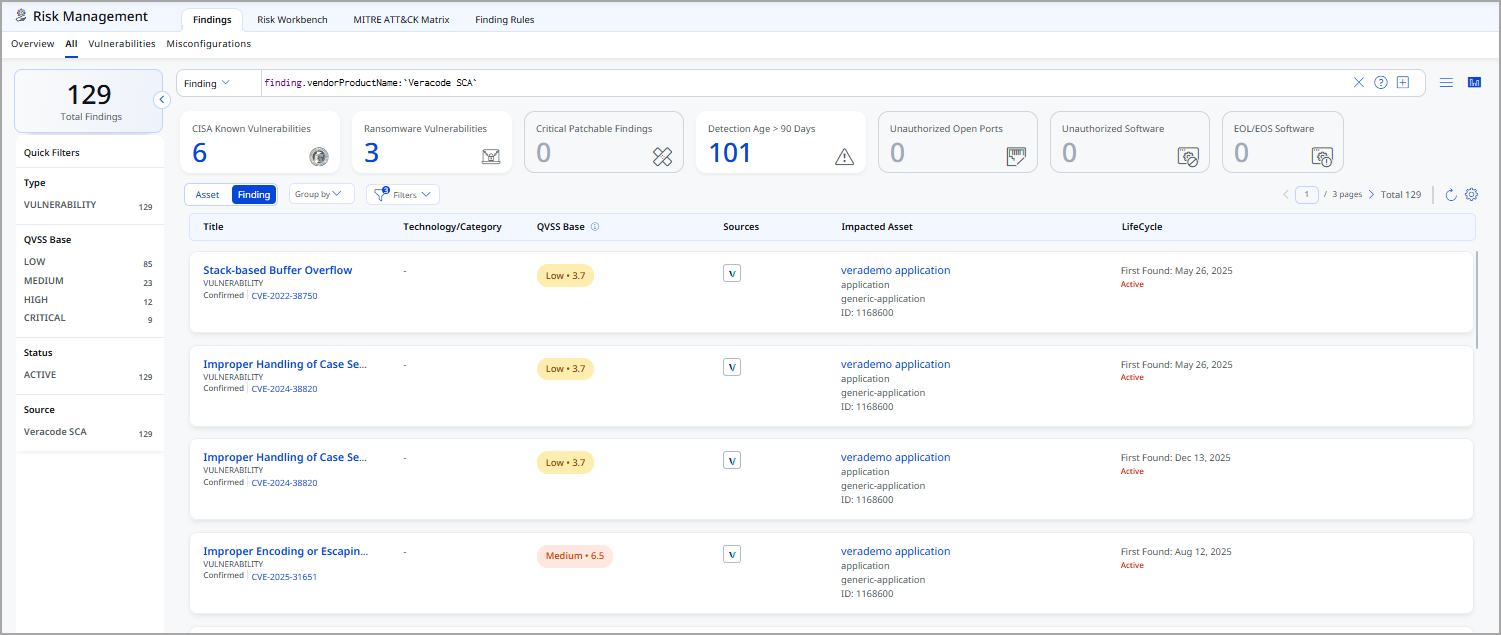Go to the next results page
This screenshot has height=635, width=1501.
click(1371, 195)
